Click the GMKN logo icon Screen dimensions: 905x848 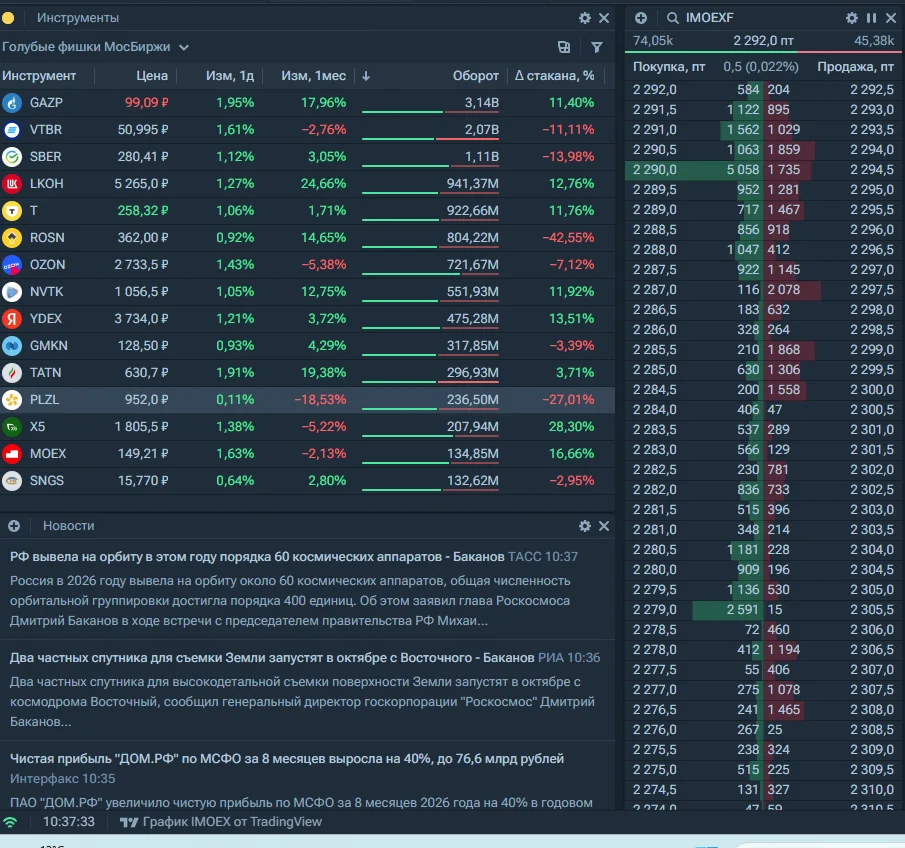pos(12,346)
